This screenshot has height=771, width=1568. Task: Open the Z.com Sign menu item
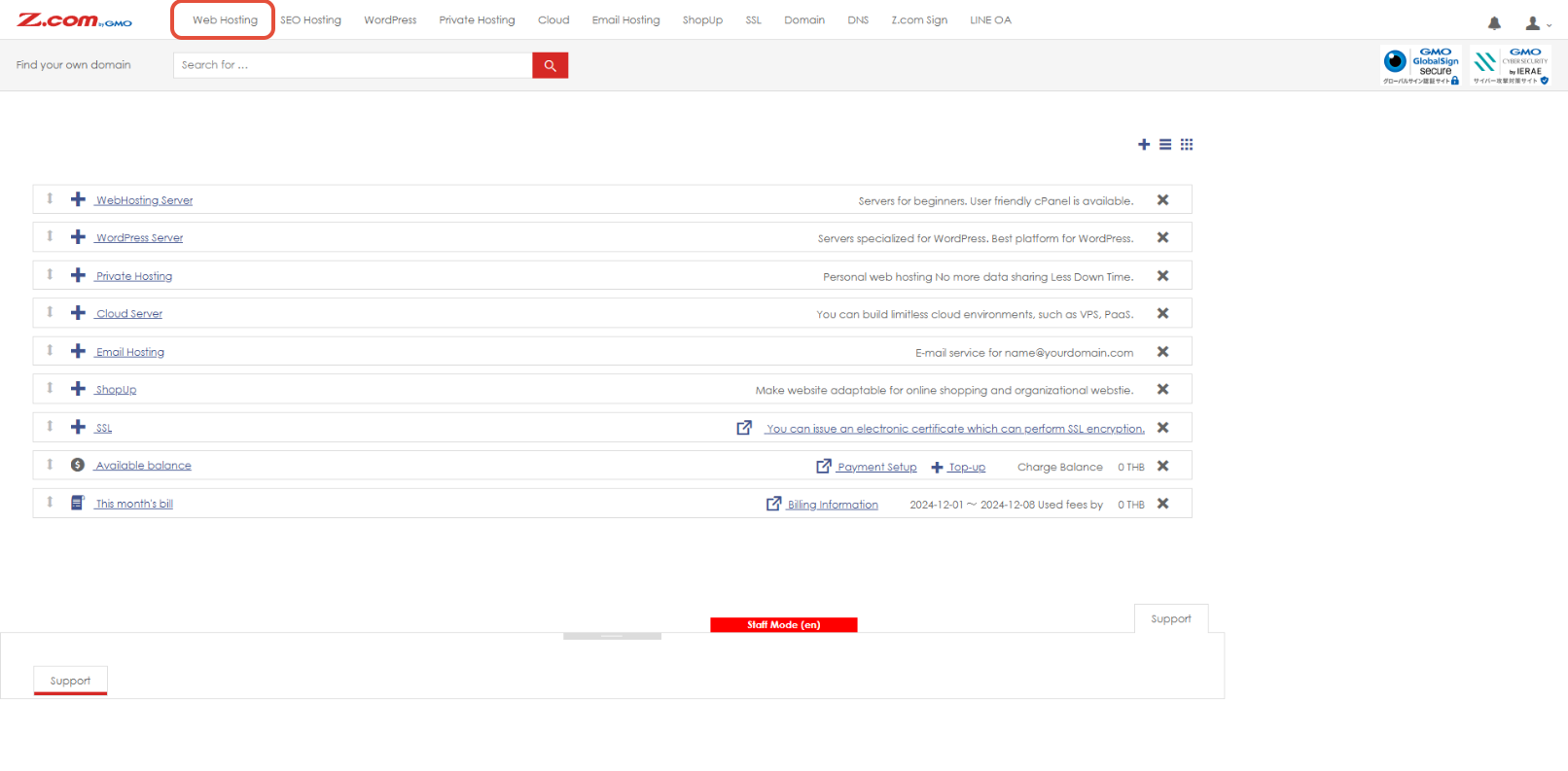(919, 20)
